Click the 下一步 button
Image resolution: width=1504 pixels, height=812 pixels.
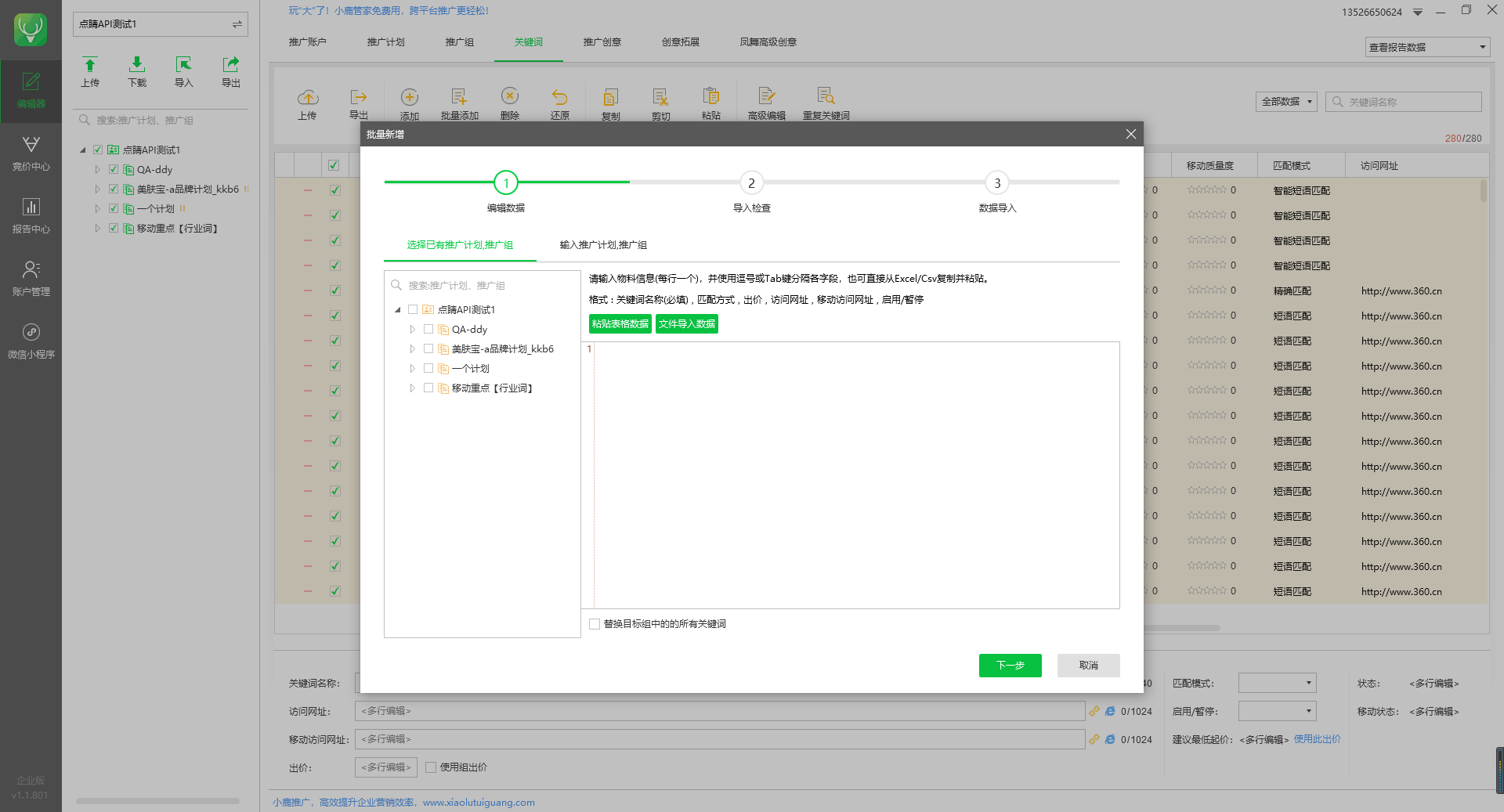click(1010, 666)
